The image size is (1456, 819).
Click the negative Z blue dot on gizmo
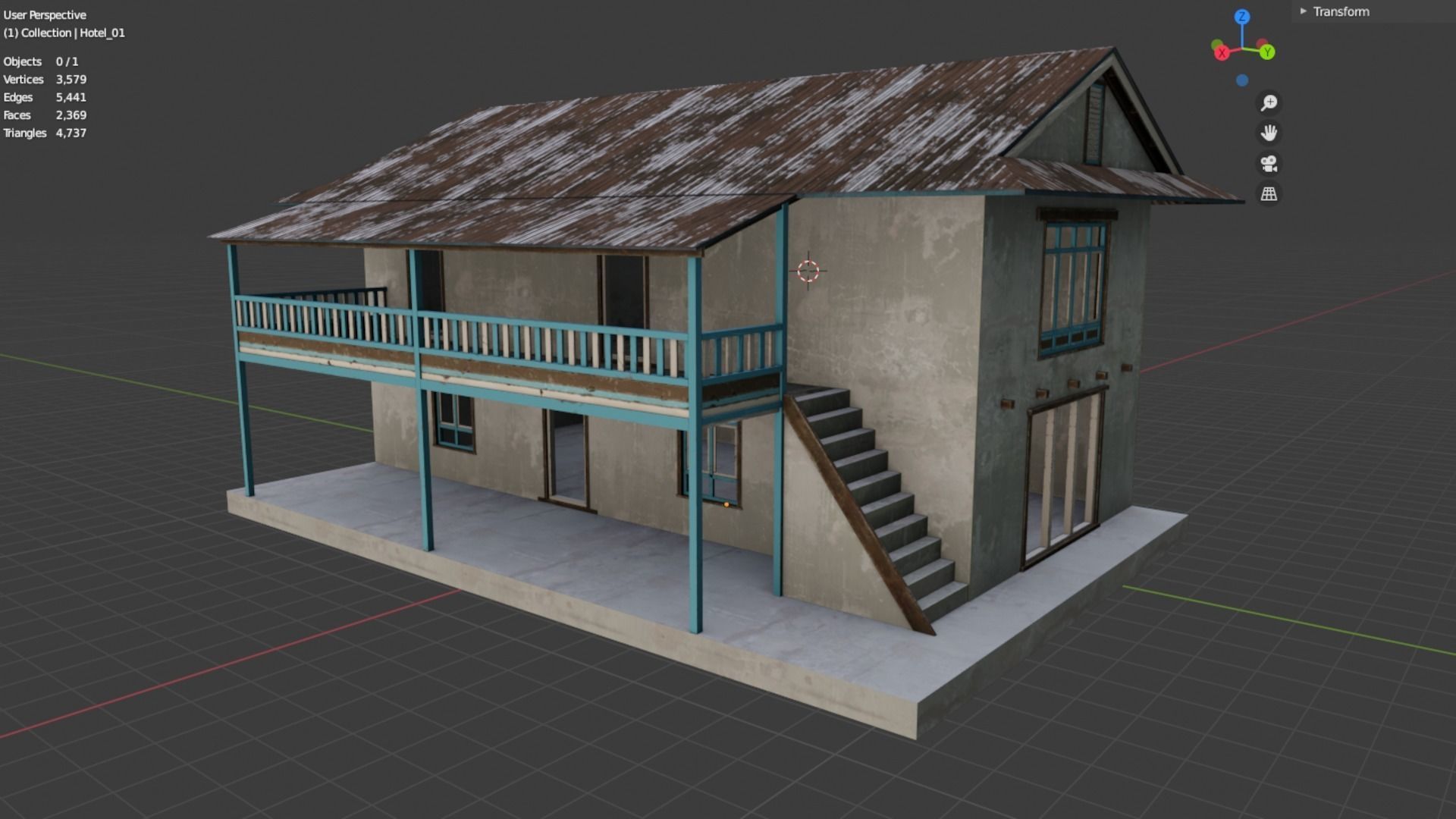point(1242,80)
